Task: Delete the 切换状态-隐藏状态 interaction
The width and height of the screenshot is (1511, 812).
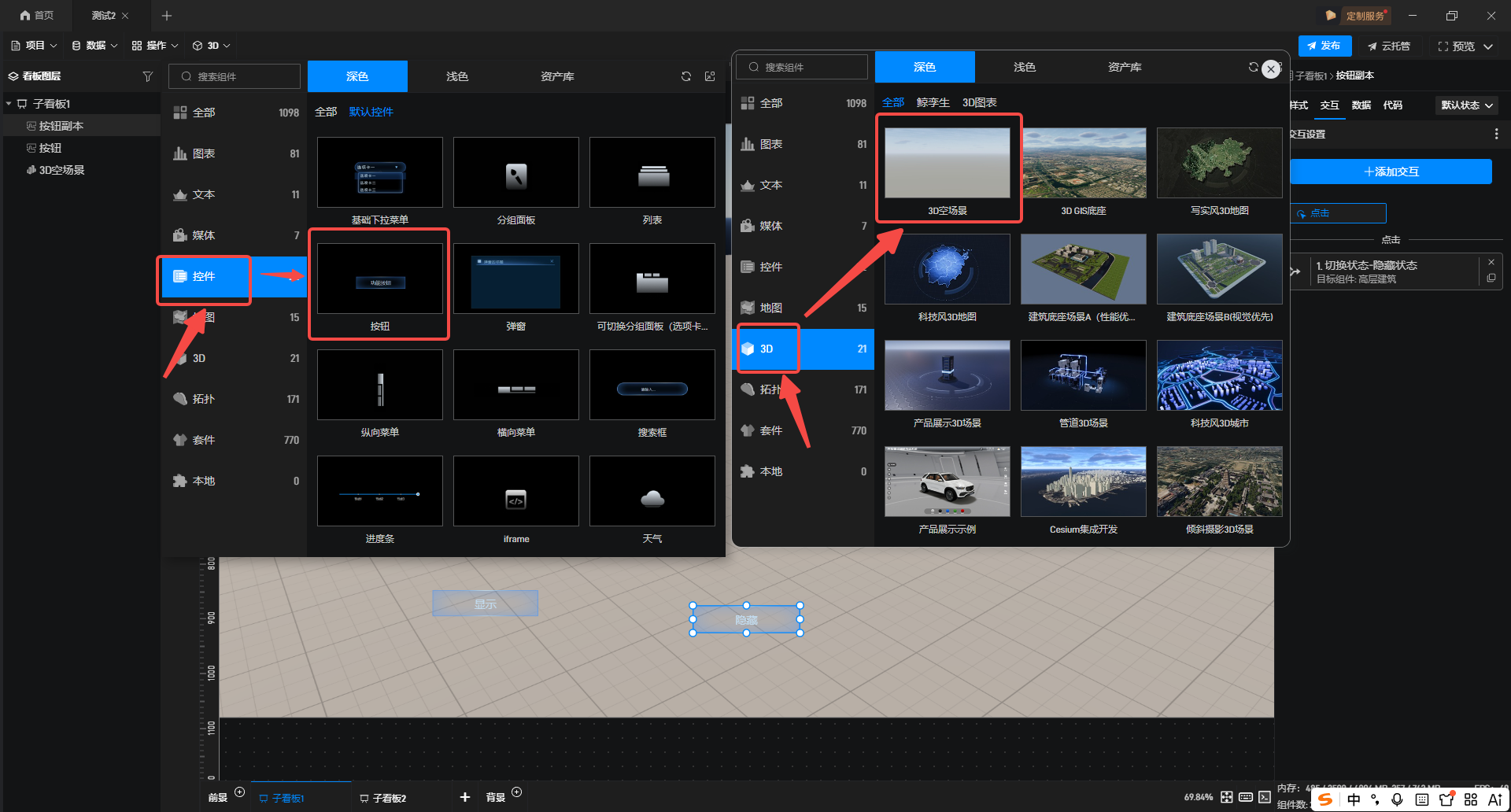Action: 1491,262
